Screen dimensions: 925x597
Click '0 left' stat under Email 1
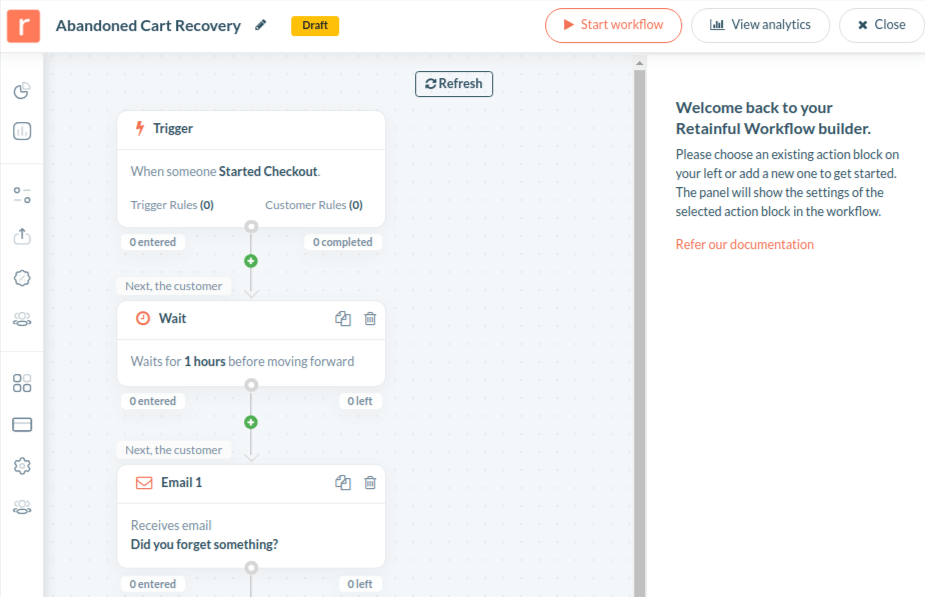[360, 584]
